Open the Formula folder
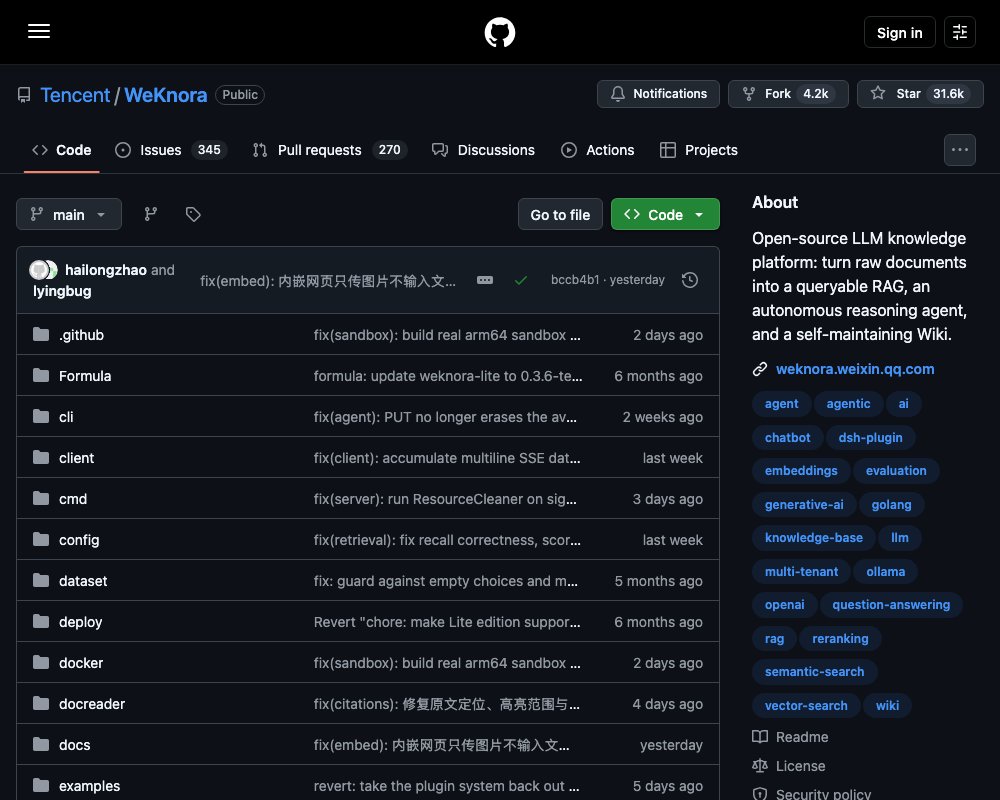Image resolution: width=1000 pixels, height=800 pixels. 85,376
